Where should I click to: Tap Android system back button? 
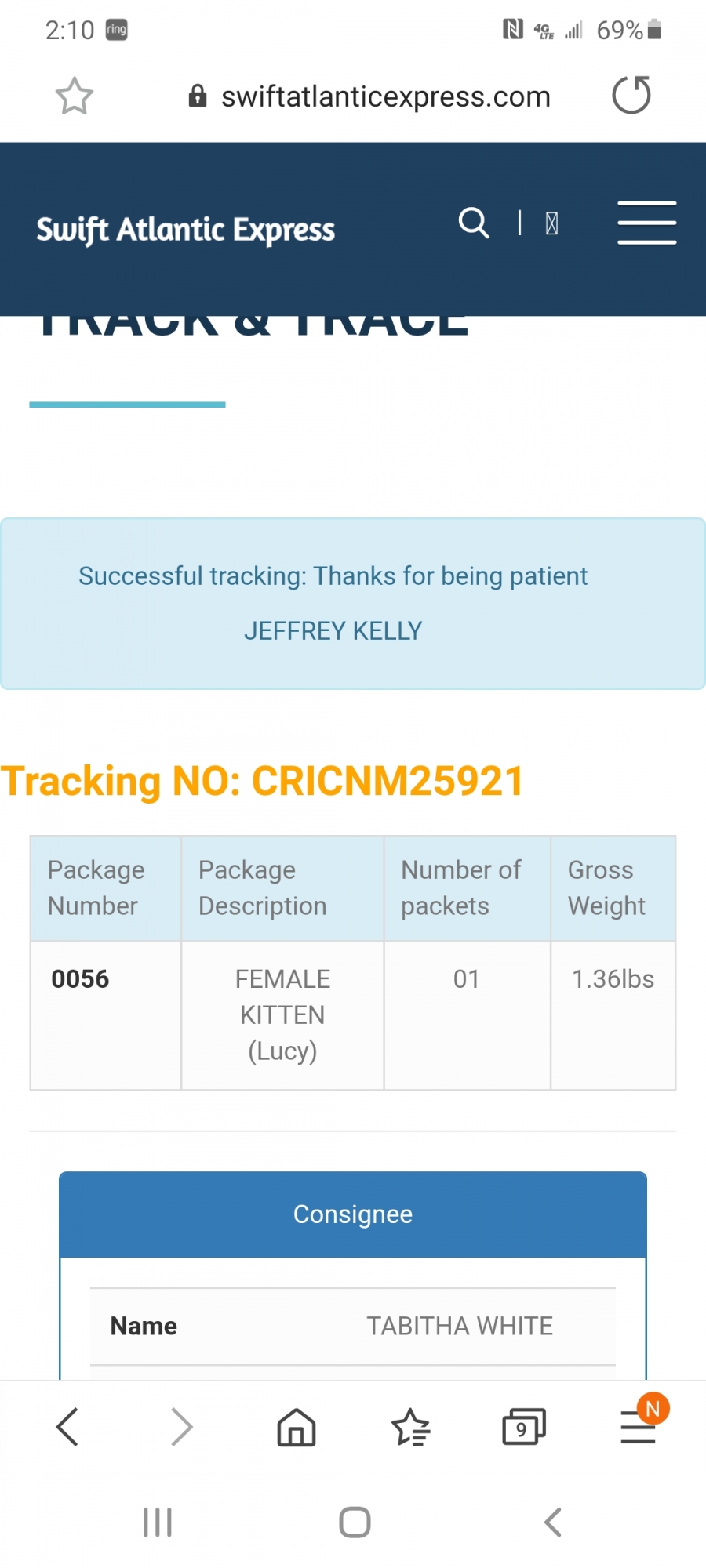(553, 1523)
